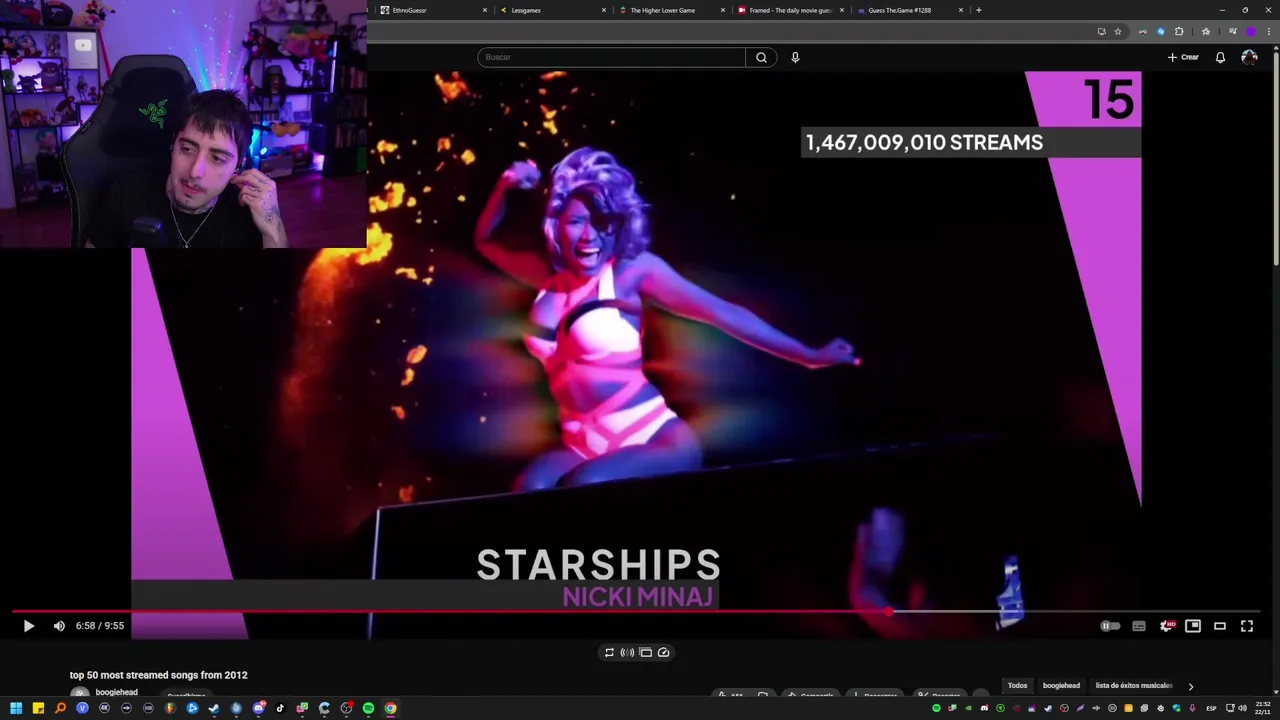Open the taskbar search magnifier

(60, 708)
